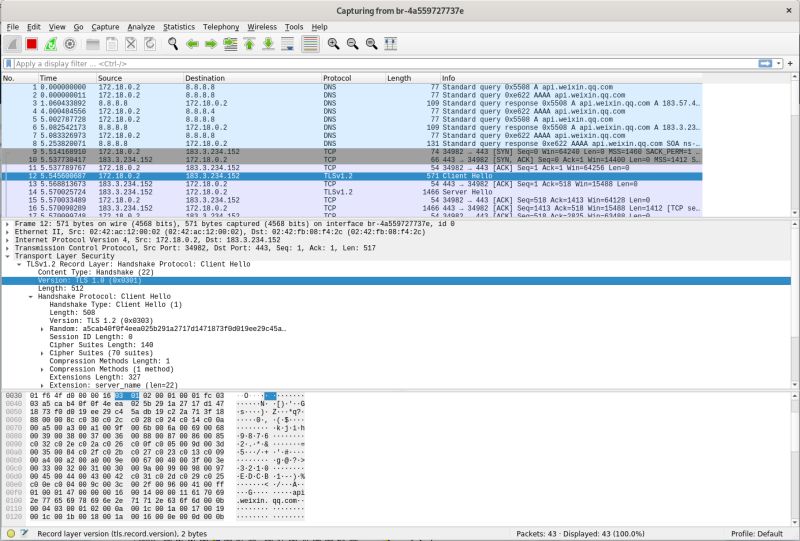Open the Statistics menu
The image size is (800, 541).
coord(179,27)
